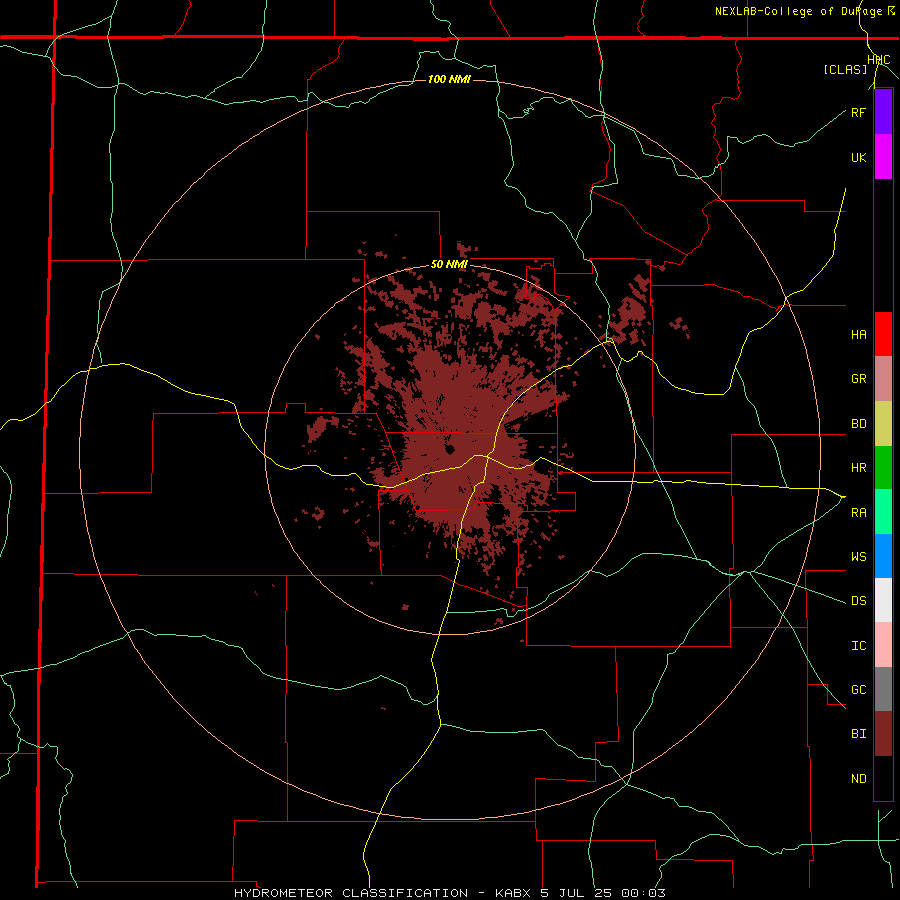The height and width of the screenshot is (900, 900).
Task: Click the ND black legend swatch
Action: pos(883,778)
